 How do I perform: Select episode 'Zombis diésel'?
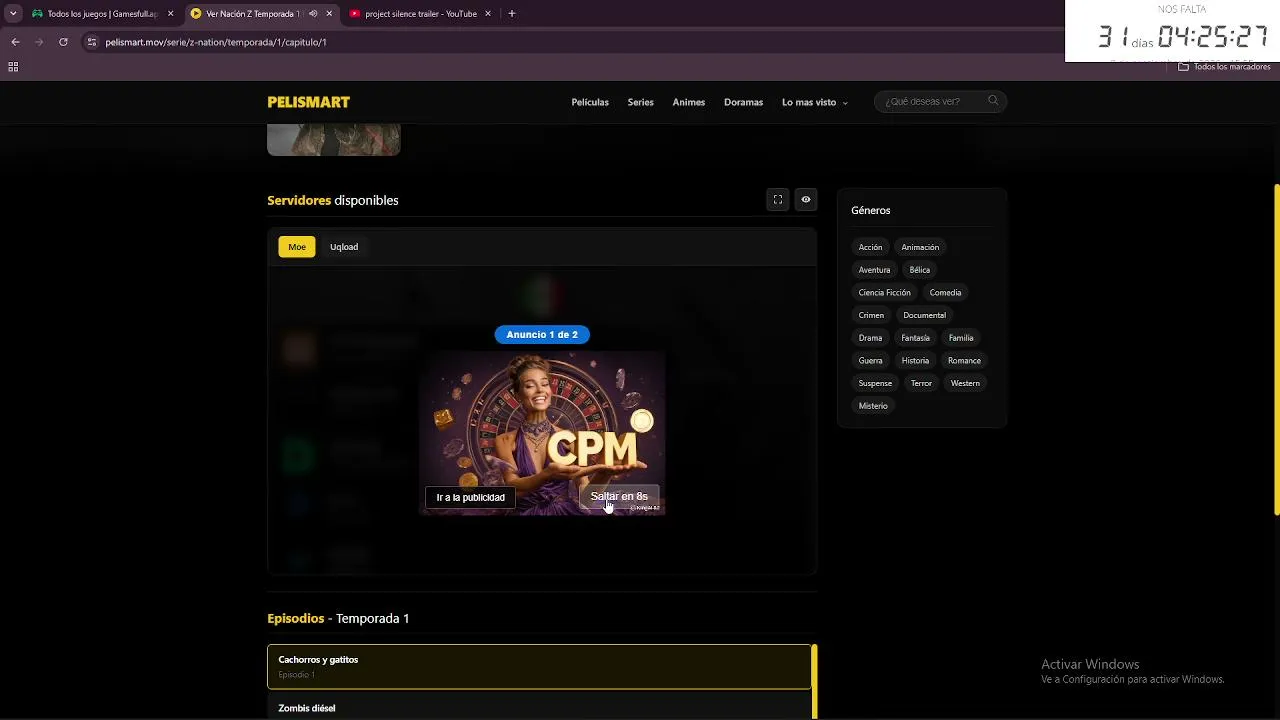[540, 708]
